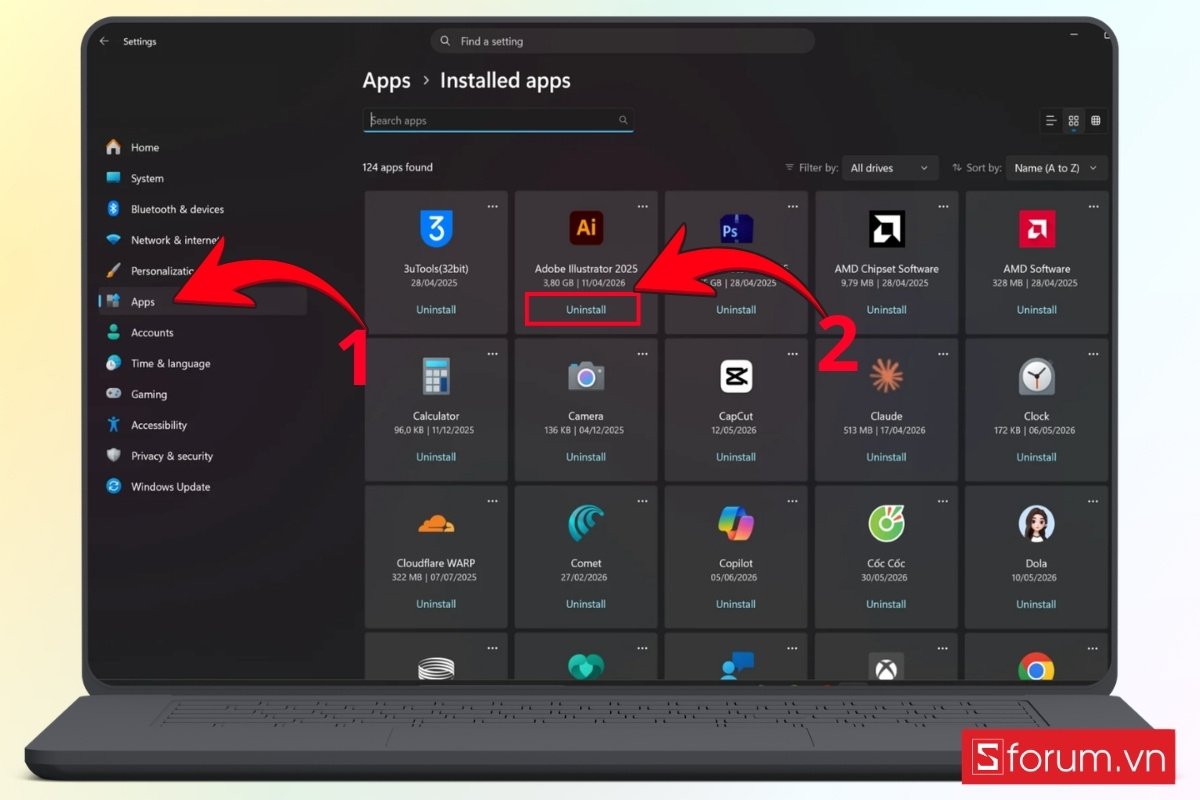Open the Sort by Name dropdown
The width and height of the screenshot is (1200, 800).
(1057, 168)
